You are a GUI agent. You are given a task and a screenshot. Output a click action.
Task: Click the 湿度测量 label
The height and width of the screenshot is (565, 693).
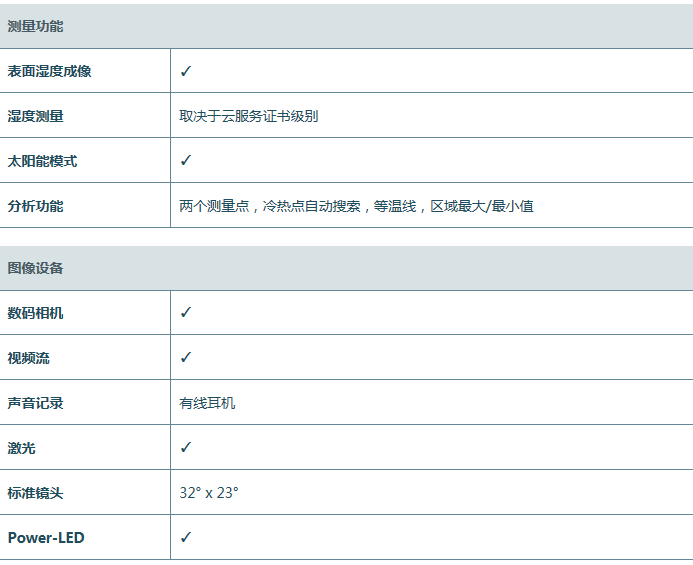[x=35, y=116]
